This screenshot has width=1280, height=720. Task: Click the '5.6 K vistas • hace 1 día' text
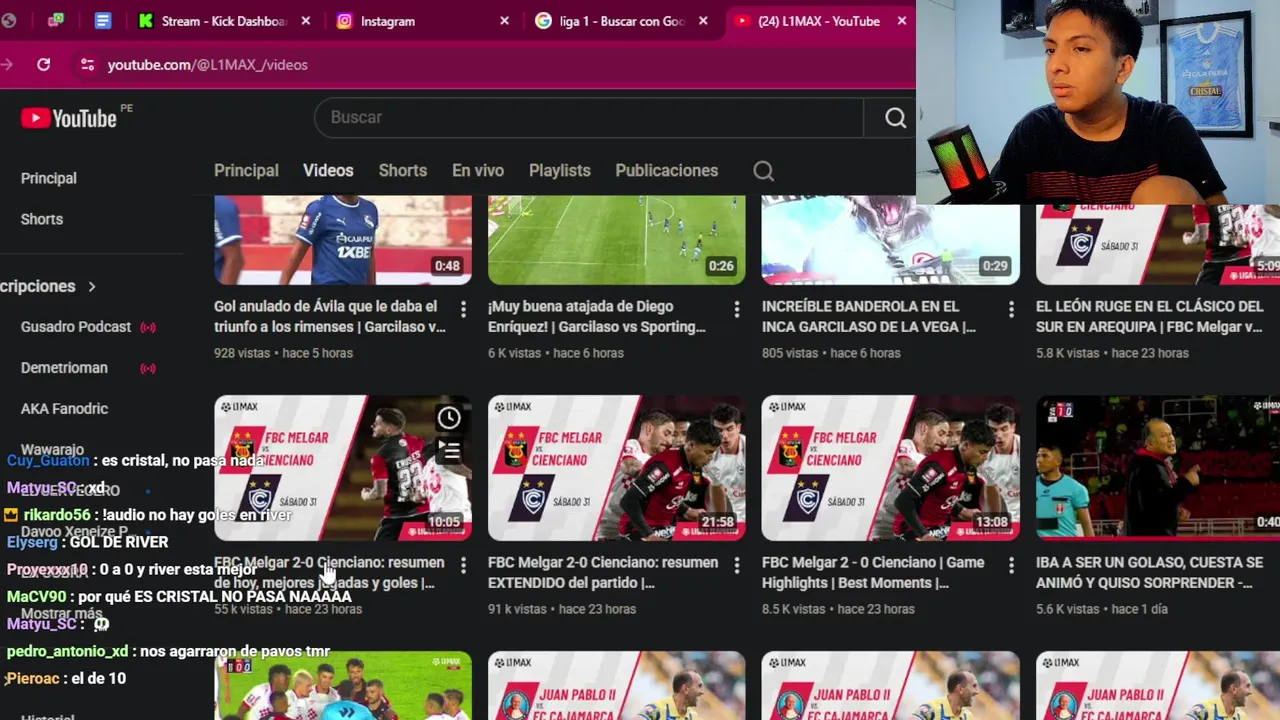coord(1102,609)
